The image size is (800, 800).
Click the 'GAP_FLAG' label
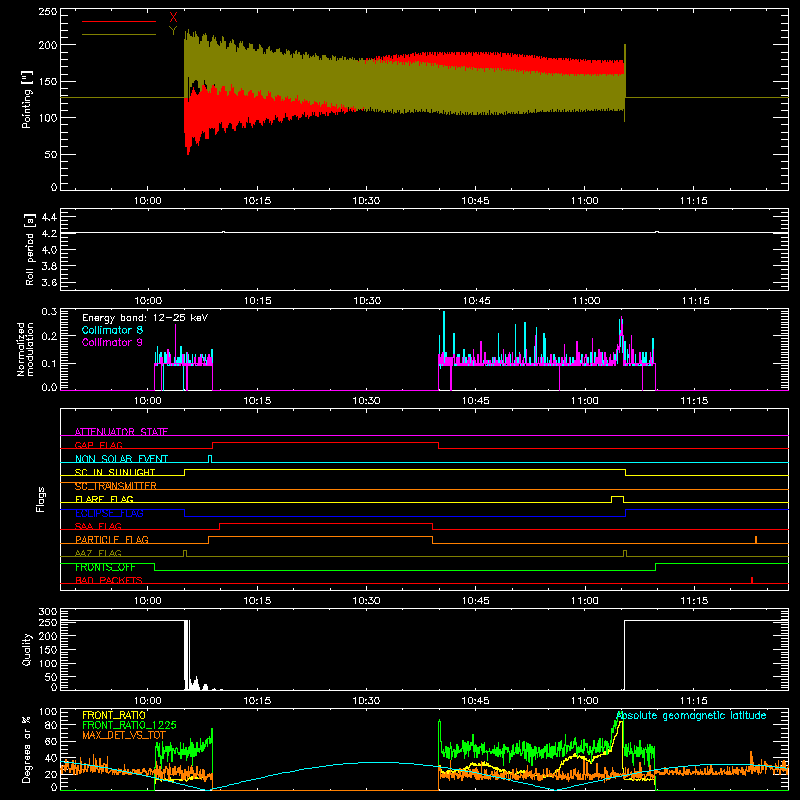pyautogui.click(x=98, y=445)
